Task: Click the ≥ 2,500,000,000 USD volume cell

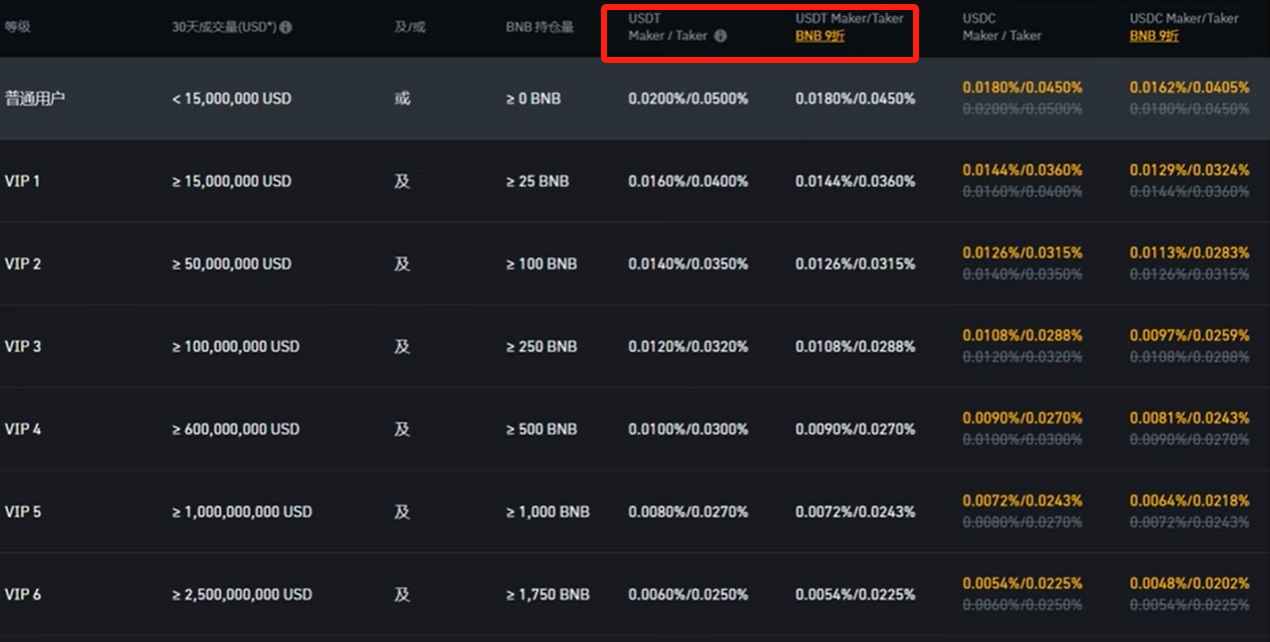Action: coord(242,594)
